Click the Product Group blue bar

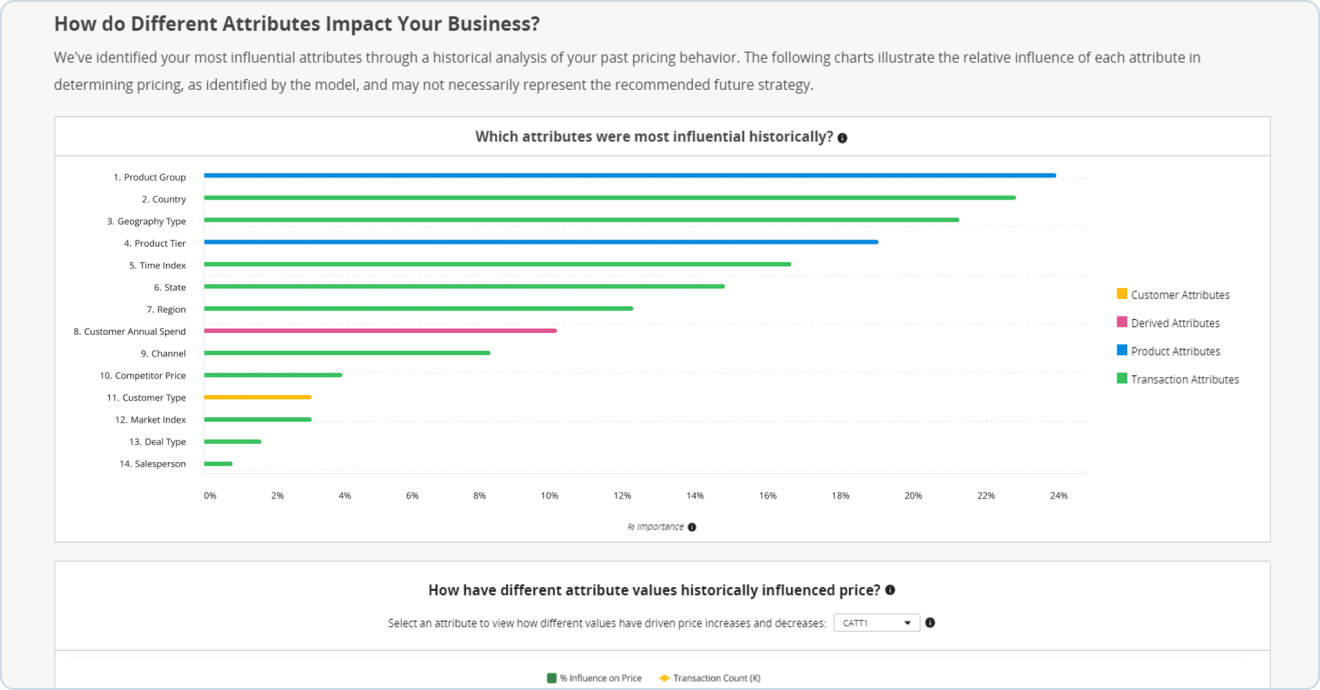[x=630, y=175]
